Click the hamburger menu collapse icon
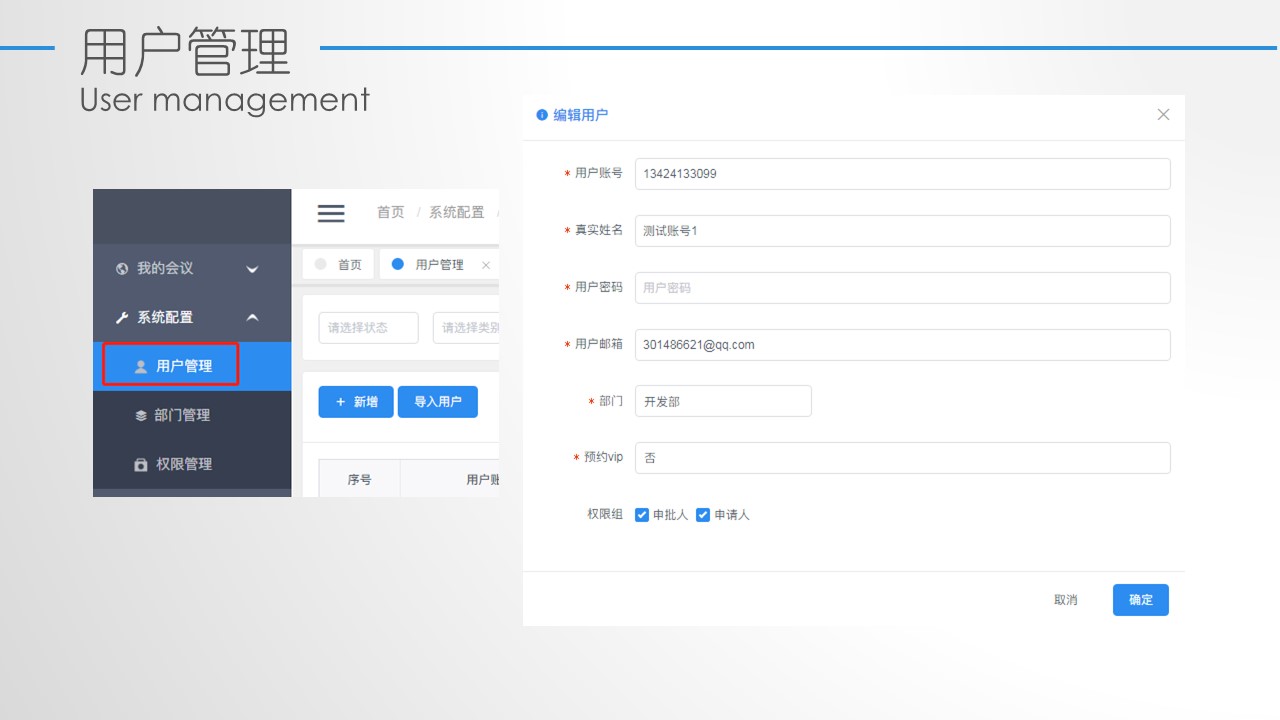This screenshot has width=1280, height=720. click(331, 213)
